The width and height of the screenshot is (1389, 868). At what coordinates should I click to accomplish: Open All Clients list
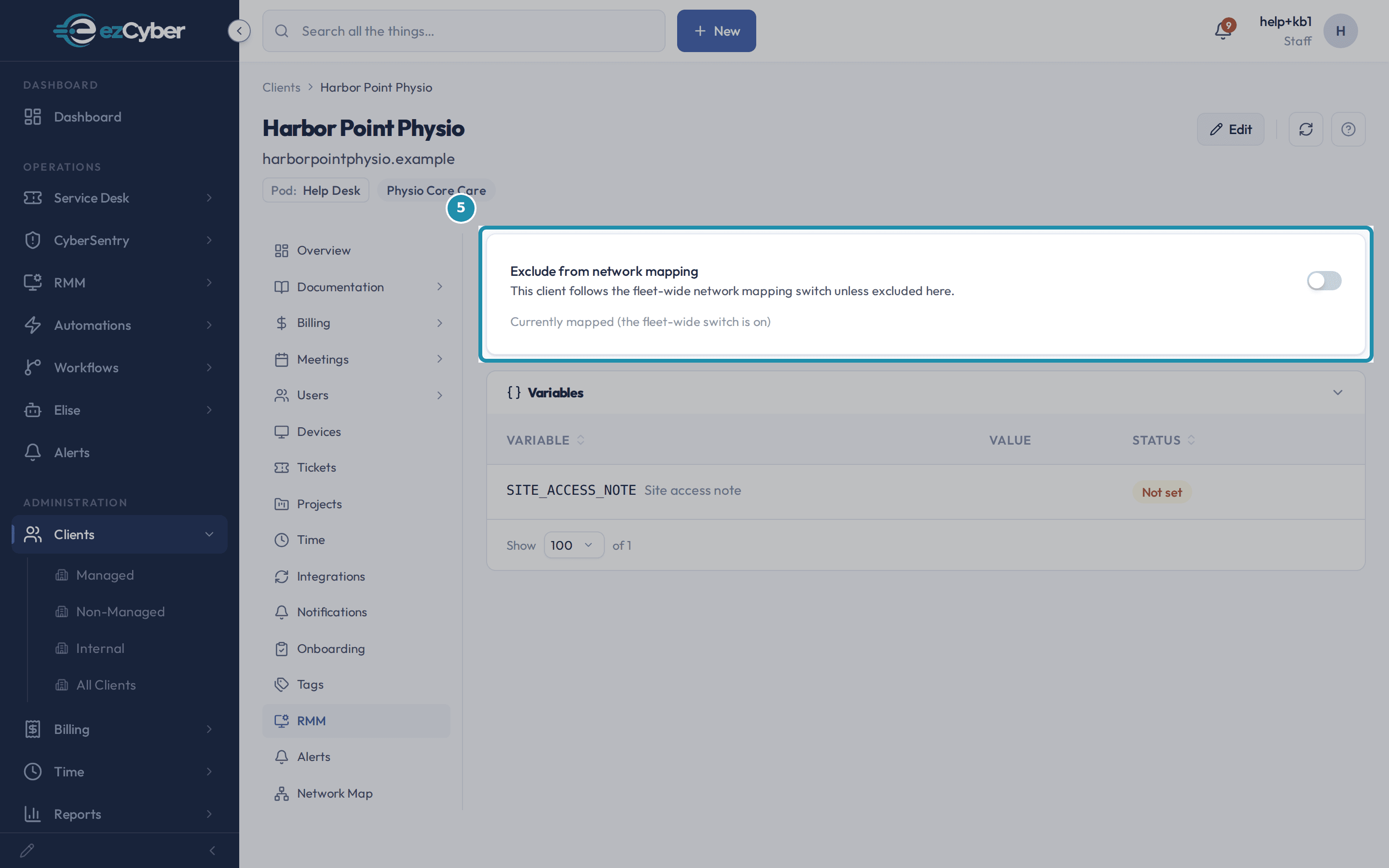tap(106, 685)
